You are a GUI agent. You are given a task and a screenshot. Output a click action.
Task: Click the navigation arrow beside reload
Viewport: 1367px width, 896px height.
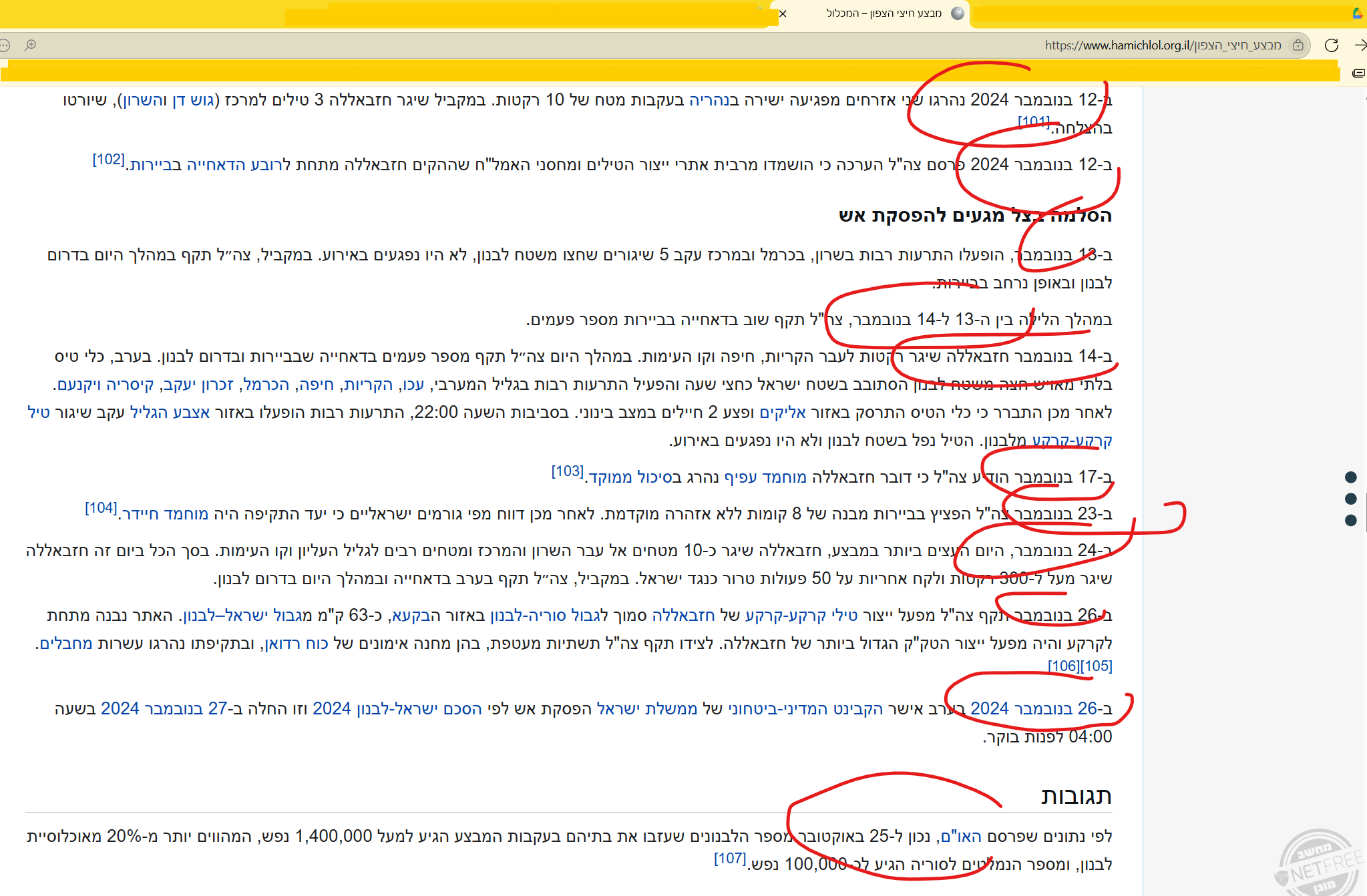pos(1360,45)
